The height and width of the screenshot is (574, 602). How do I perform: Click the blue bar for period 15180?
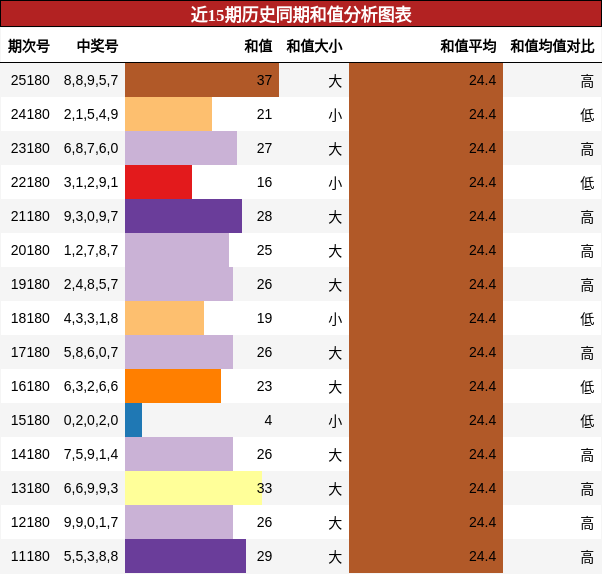pyautogui.click(x=133, y=420)
